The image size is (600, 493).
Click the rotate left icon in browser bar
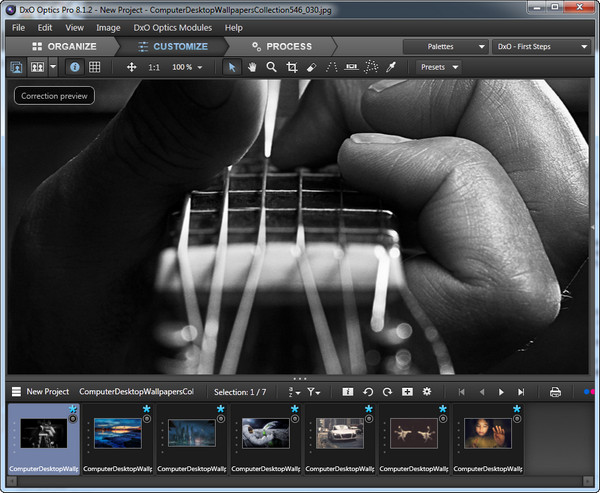point(367,392)
